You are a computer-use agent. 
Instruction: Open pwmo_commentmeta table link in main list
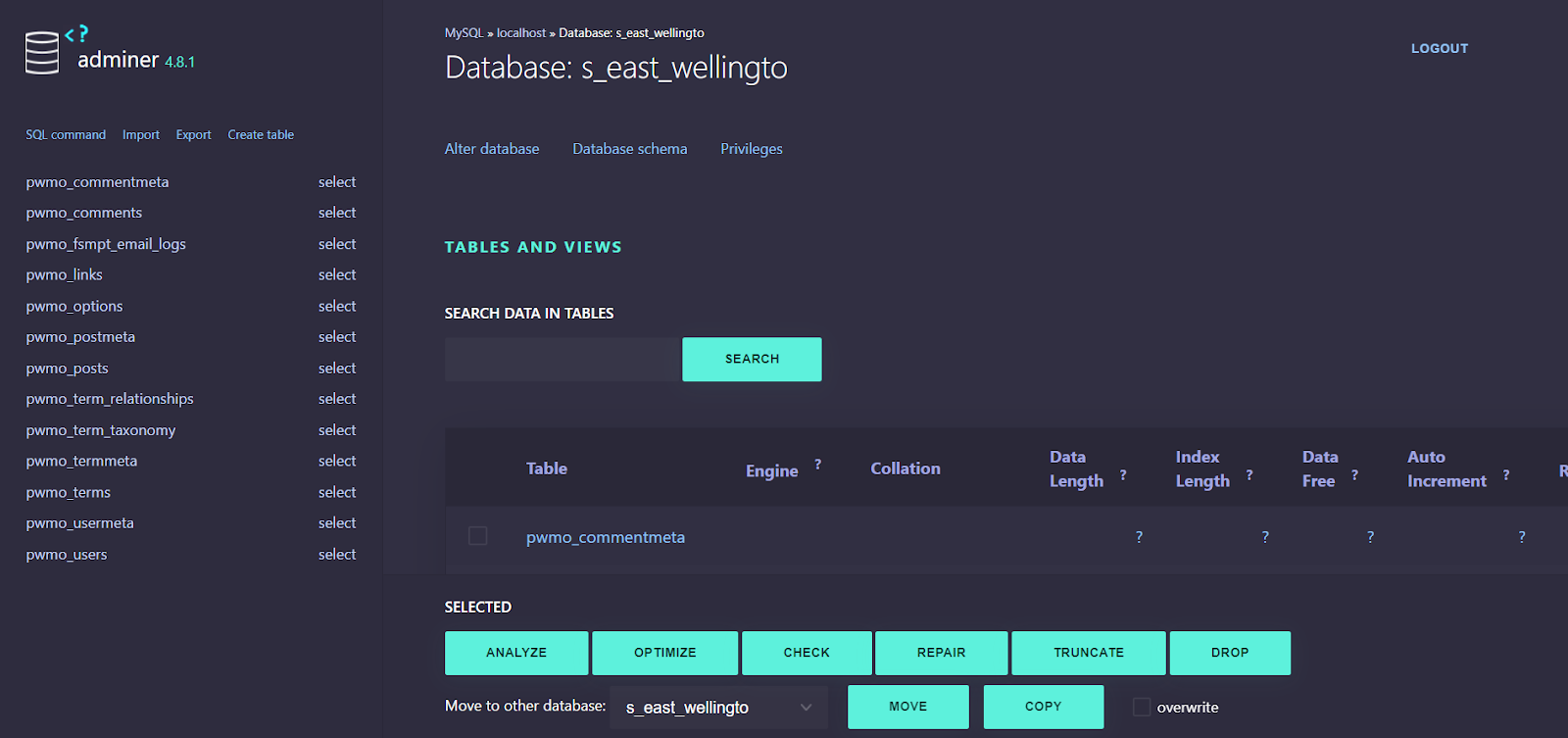click(606, 537)
